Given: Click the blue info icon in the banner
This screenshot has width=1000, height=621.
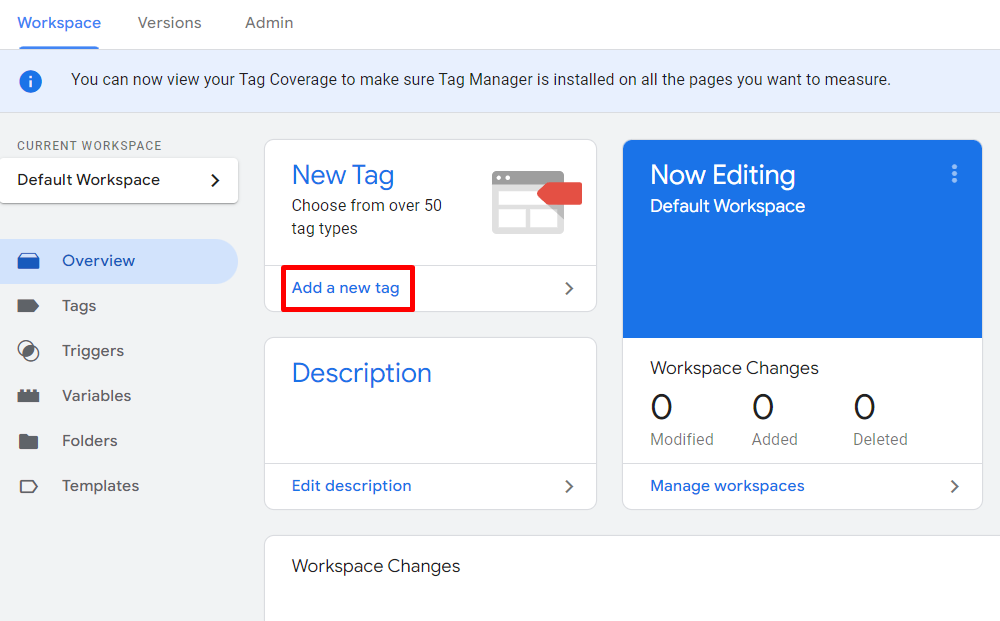Looking at the screenshot, I should coord(30,81).
